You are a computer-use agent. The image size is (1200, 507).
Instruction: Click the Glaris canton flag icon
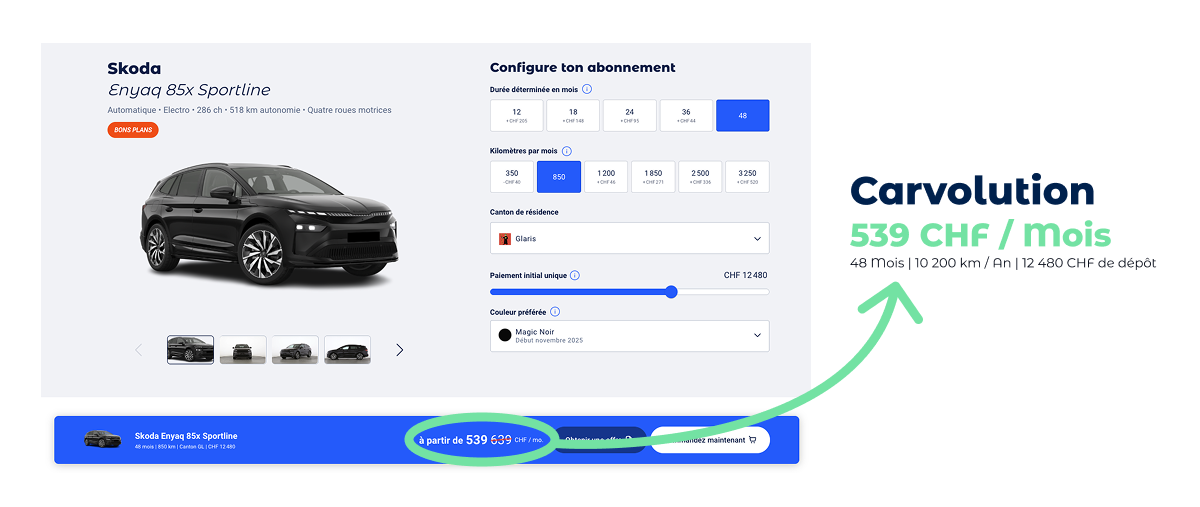click(506, 239)
